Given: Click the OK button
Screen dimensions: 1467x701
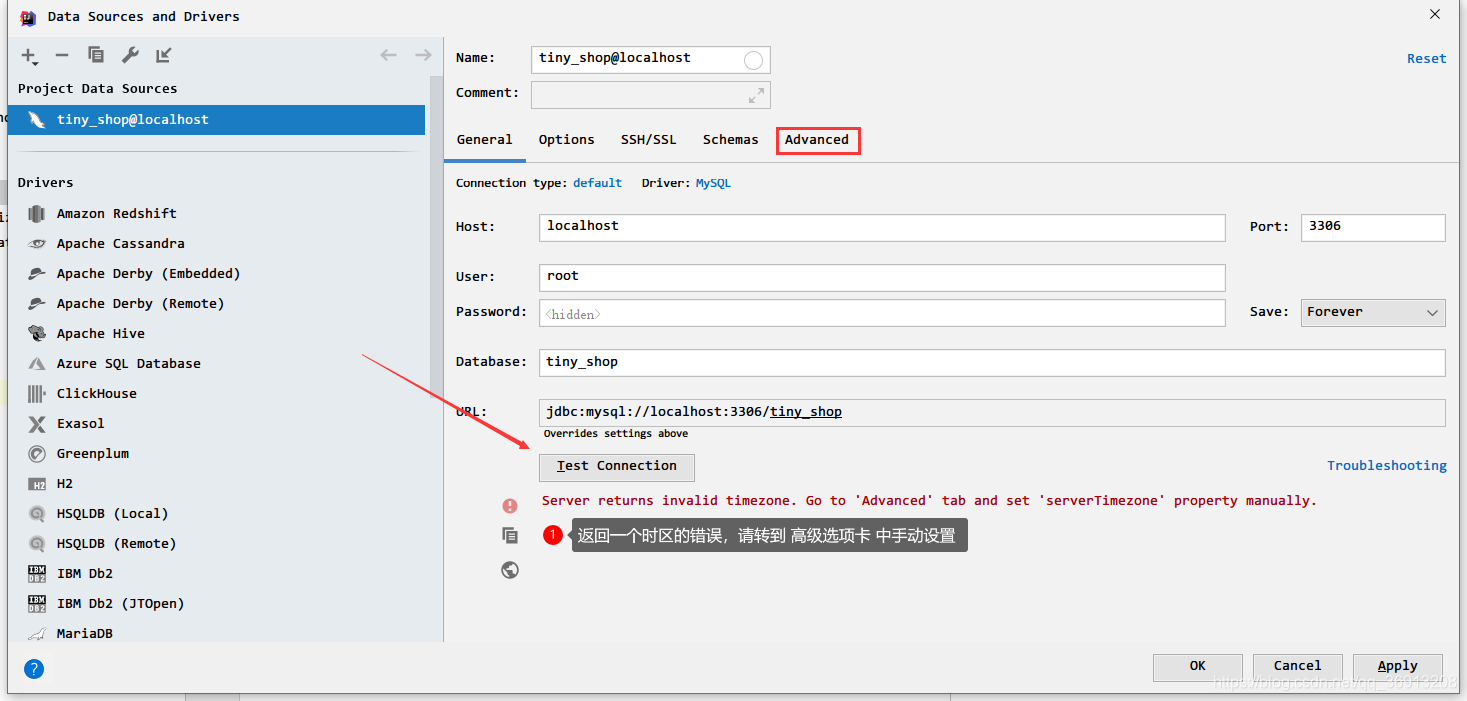Looking at the screenshot, I should (1198, 666).
